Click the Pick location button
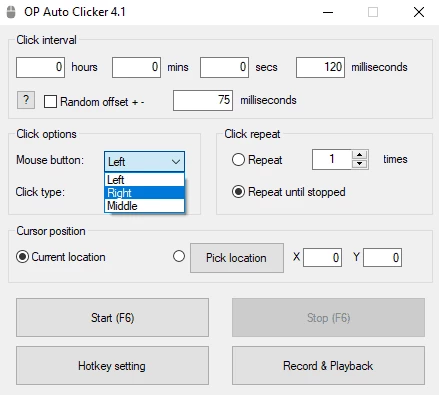Screen dimensions: 439x395 coord(237,258)
